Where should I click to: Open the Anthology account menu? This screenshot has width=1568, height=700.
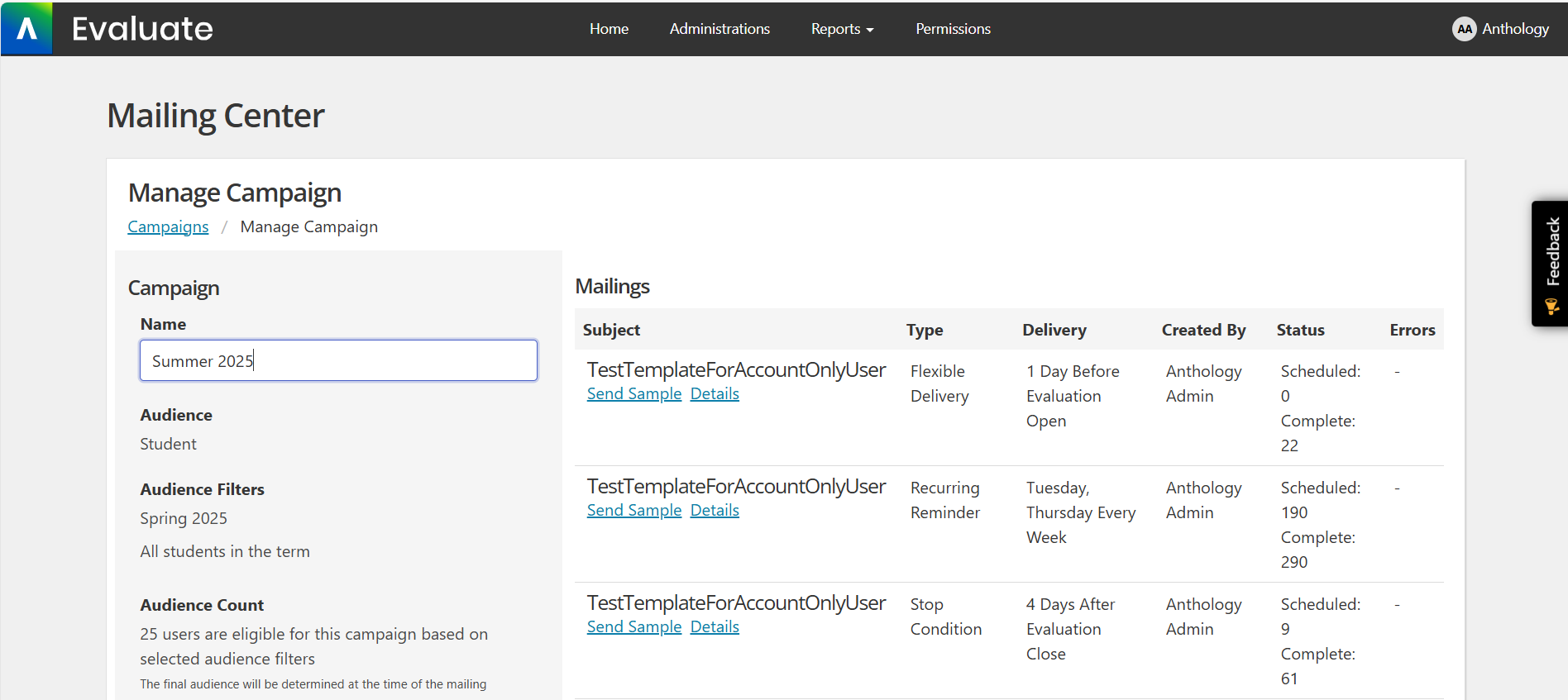(x=1515, y=29)
